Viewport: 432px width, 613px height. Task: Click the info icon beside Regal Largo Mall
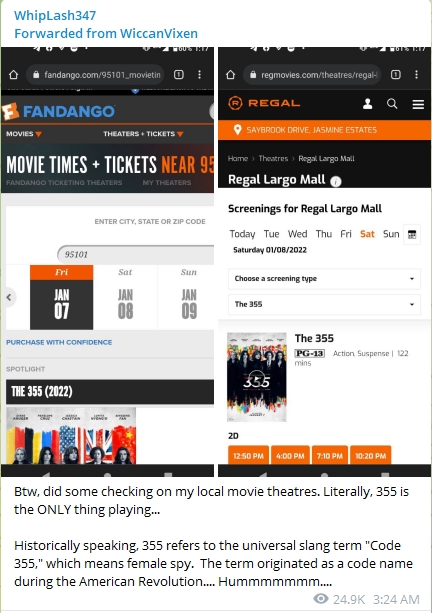(x=336, y=181)
